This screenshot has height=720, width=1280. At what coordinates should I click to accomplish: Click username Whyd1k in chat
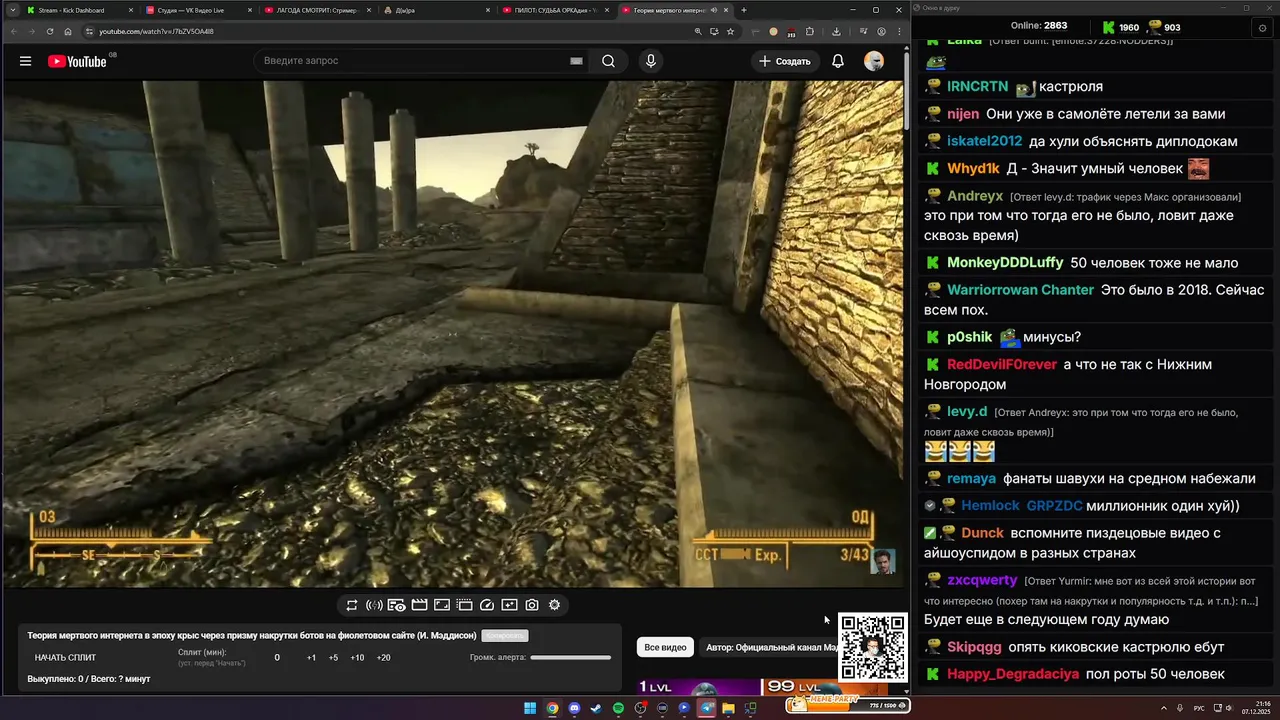point(973,169)
